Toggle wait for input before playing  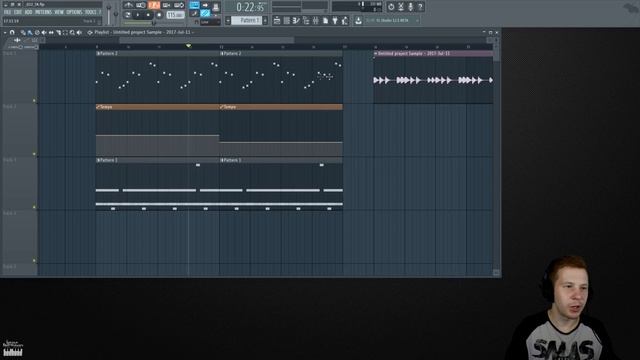[141, 5]
